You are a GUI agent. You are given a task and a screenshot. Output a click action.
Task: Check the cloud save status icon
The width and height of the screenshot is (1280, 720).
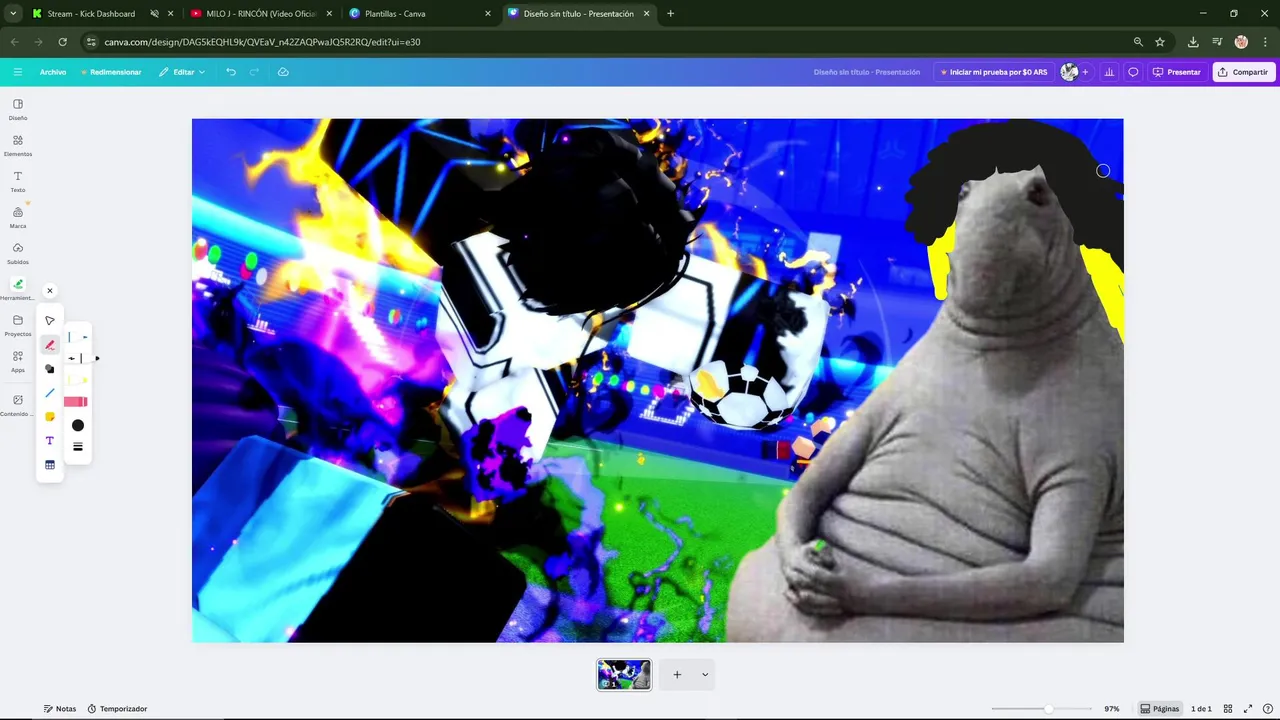(283, 72)
